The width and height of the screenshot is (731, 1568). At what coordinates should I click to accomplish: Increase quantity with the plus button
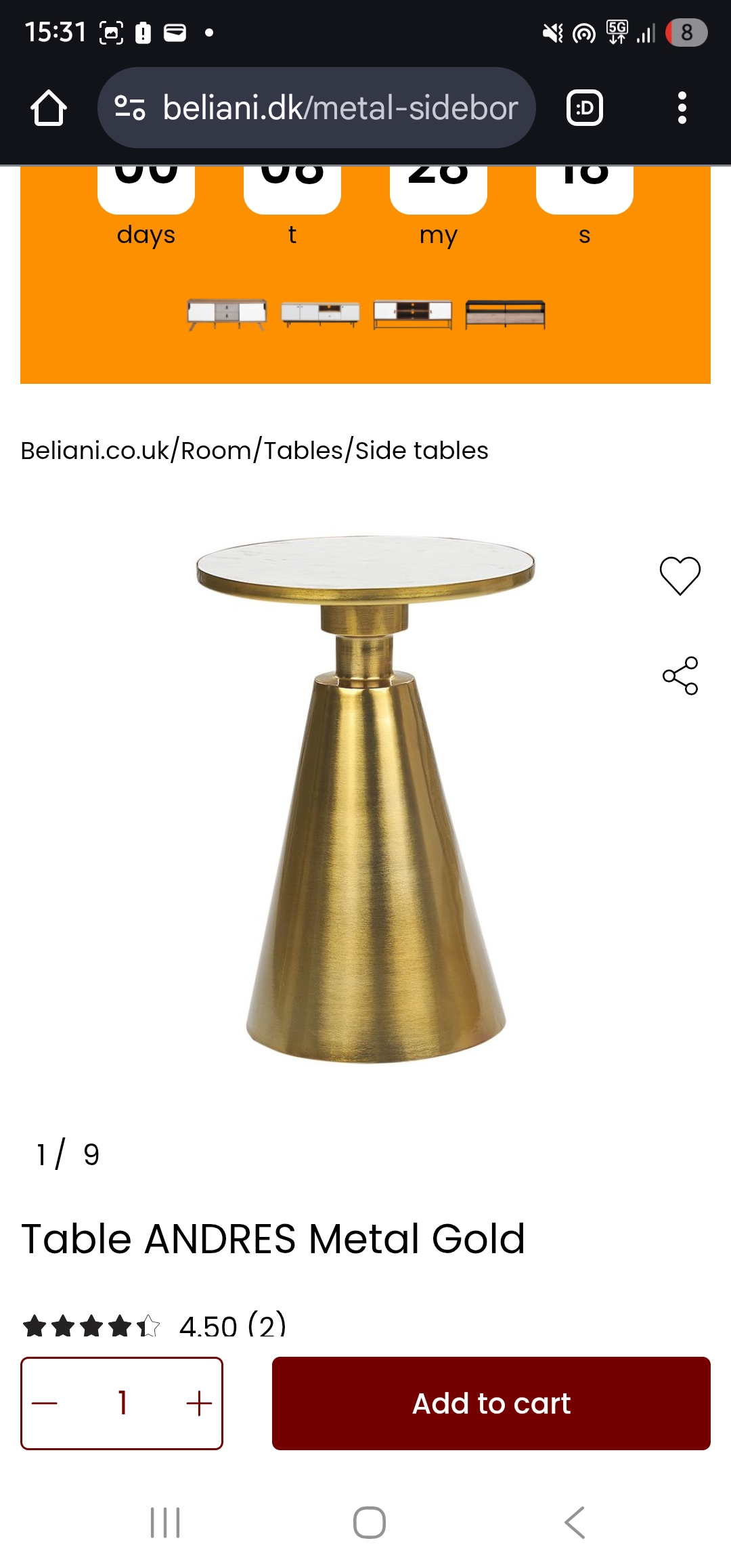(199, 1403)
